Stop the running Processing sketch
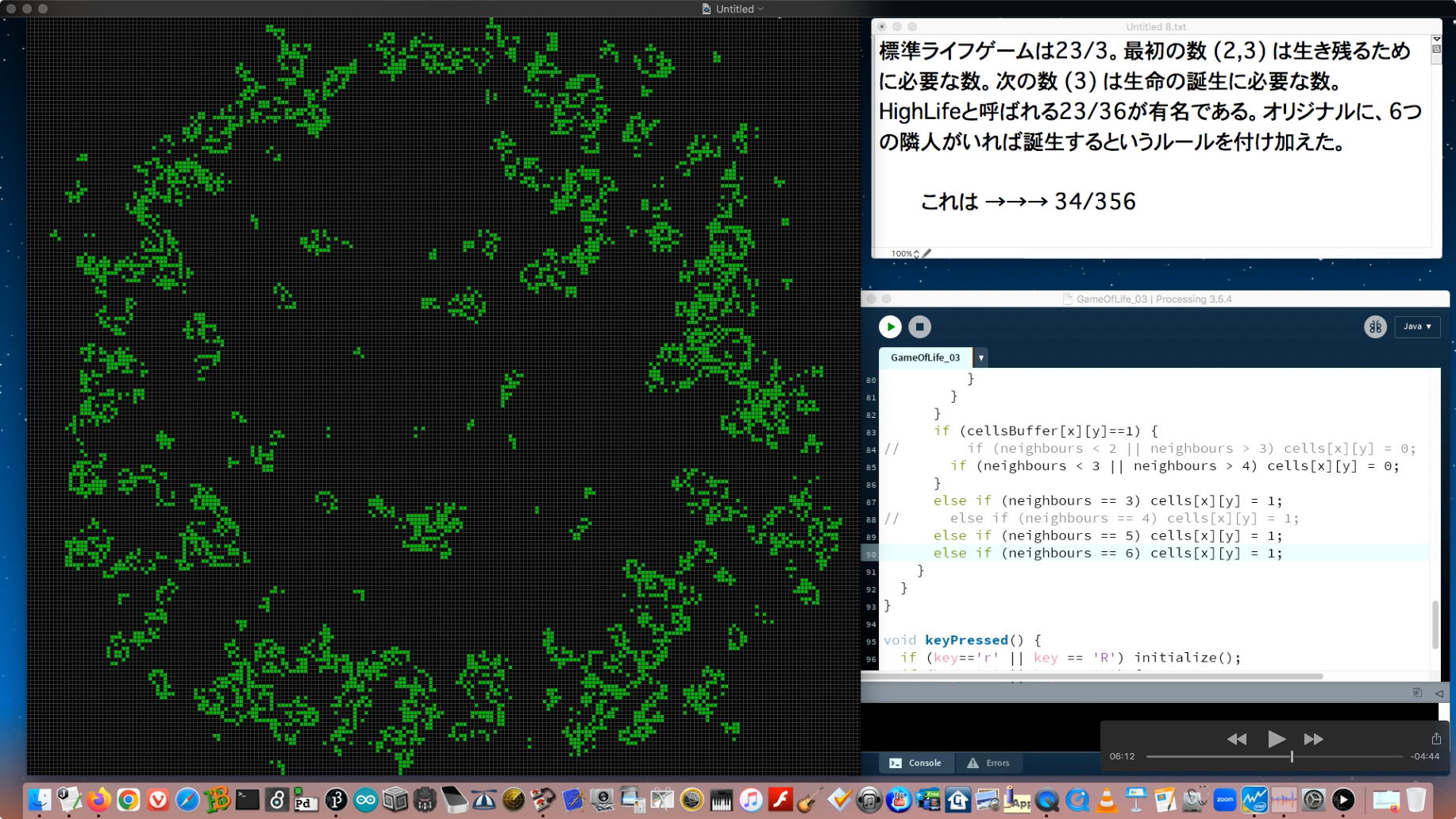Screen dimensions: 1456x819 (919, 326)
